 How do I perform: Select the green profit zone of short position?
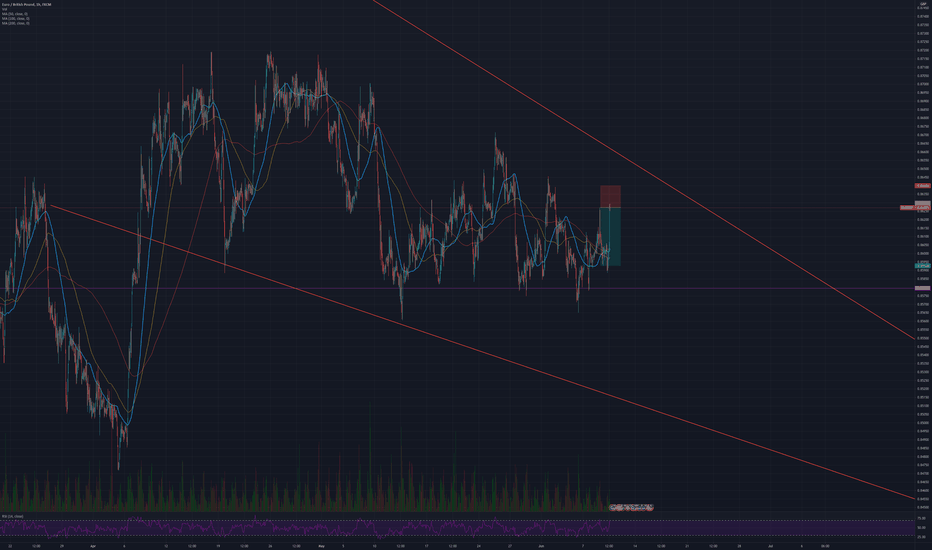610,236
